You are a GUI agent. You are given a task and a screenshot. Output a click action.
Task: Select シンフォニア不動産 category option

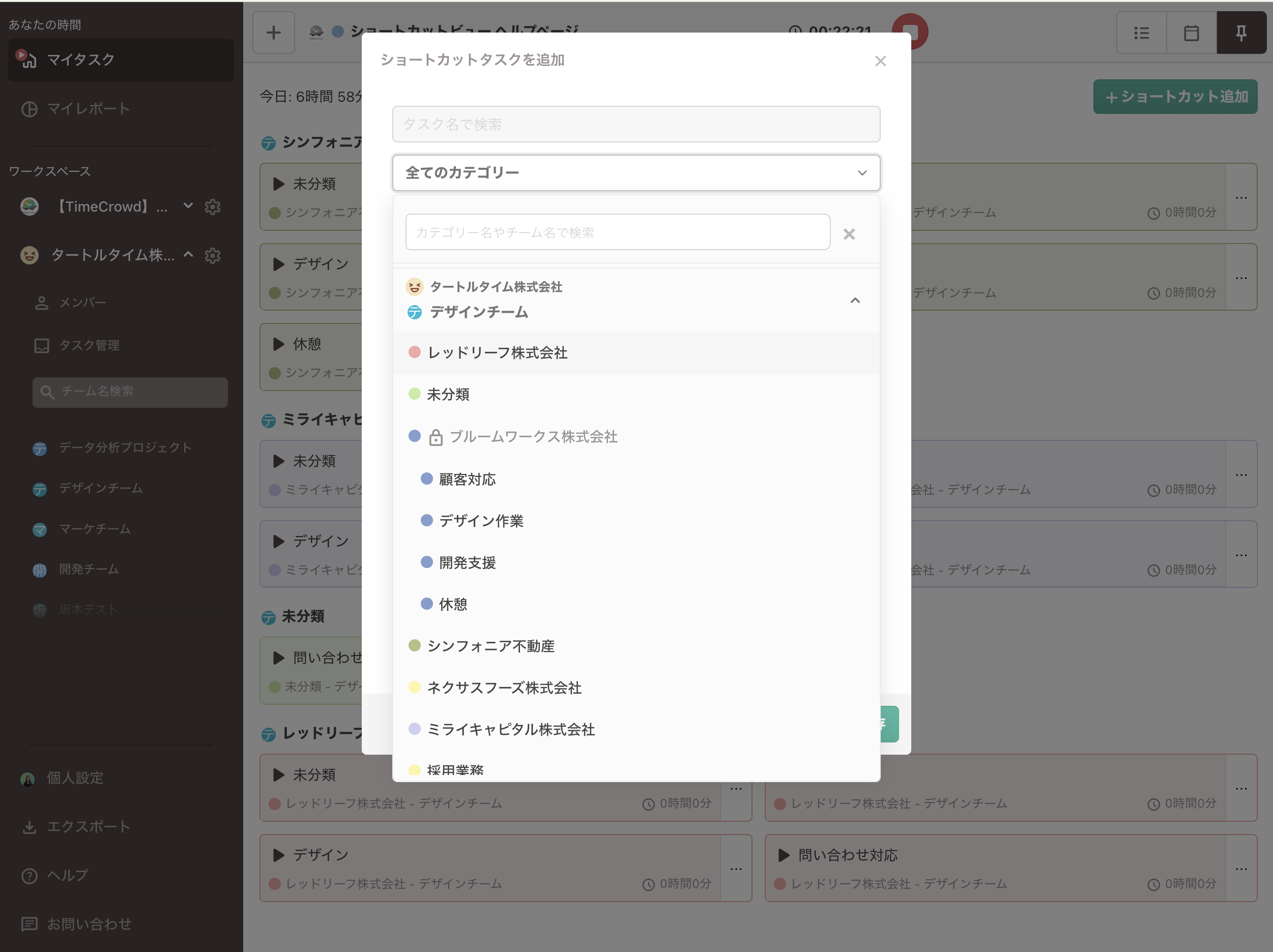[490, 646]
